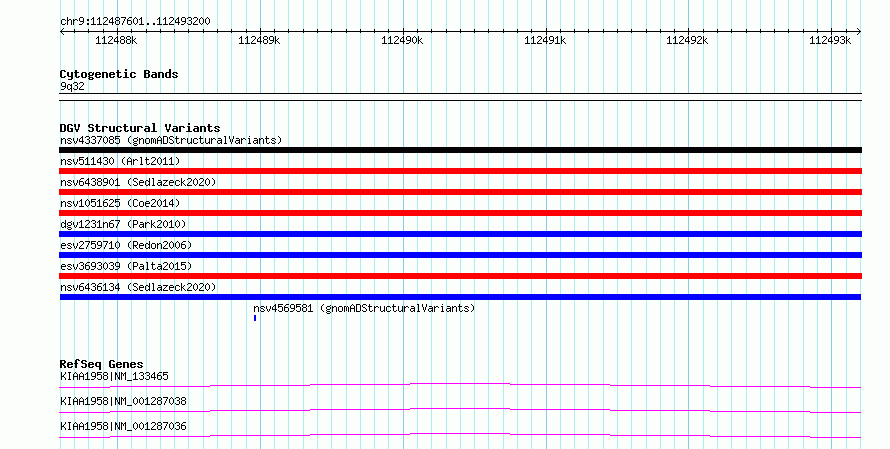Image resolution: width=890 pixels, height=449 pixels.
Task: Click the blue esv2759710 Redon2006 bar
Action: click(x=460, y=255)
